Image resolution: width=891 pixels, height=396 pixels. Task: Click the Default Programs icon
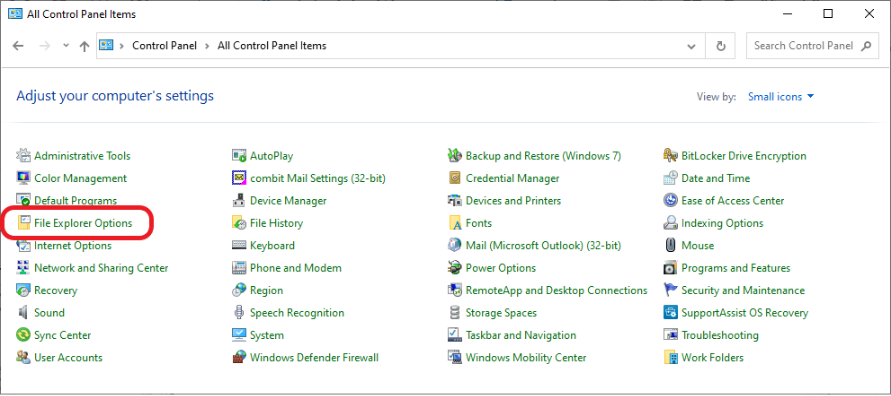[x=23, y=201]
